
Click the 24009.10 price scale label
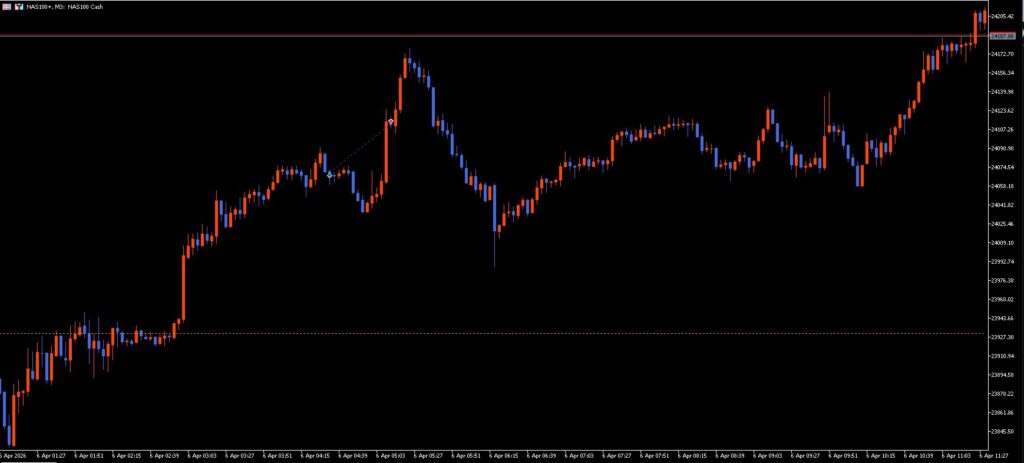click(x=1003, y=243)
